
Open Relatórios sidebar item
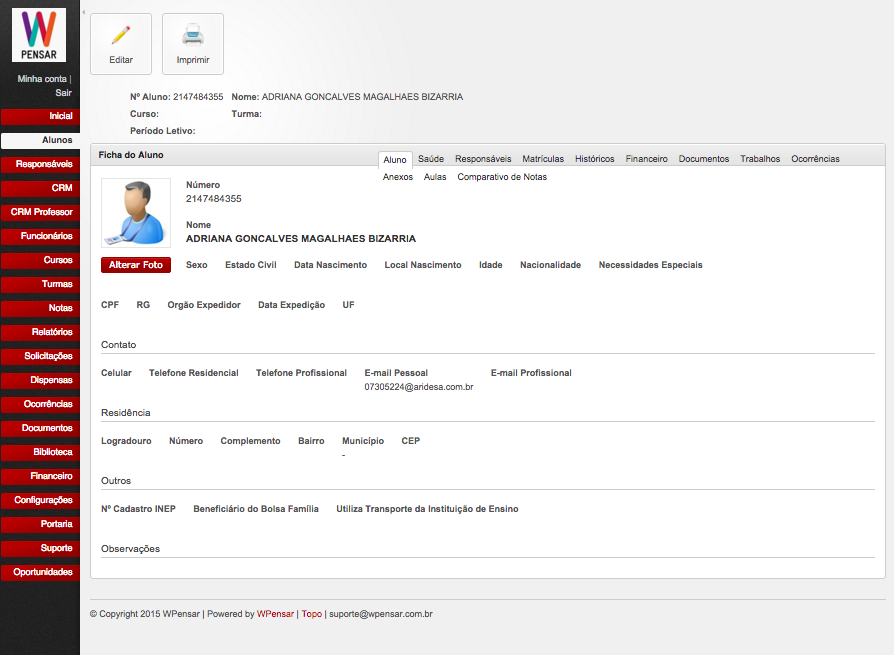click(x=40, y=332)
